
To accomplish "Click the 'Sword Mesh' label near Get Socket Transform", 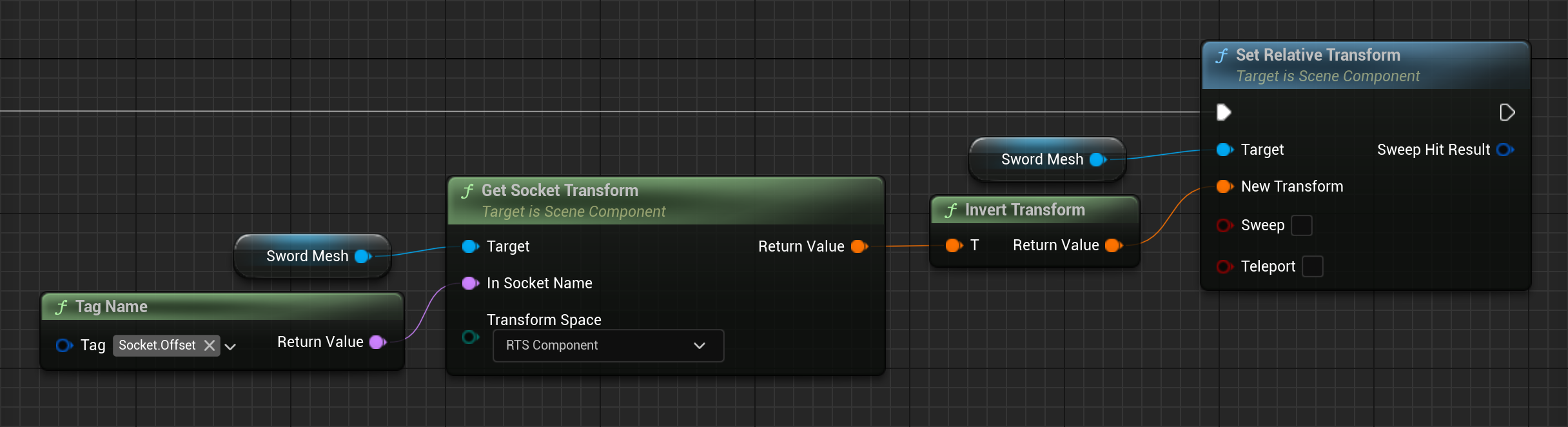I will (307, 256).
